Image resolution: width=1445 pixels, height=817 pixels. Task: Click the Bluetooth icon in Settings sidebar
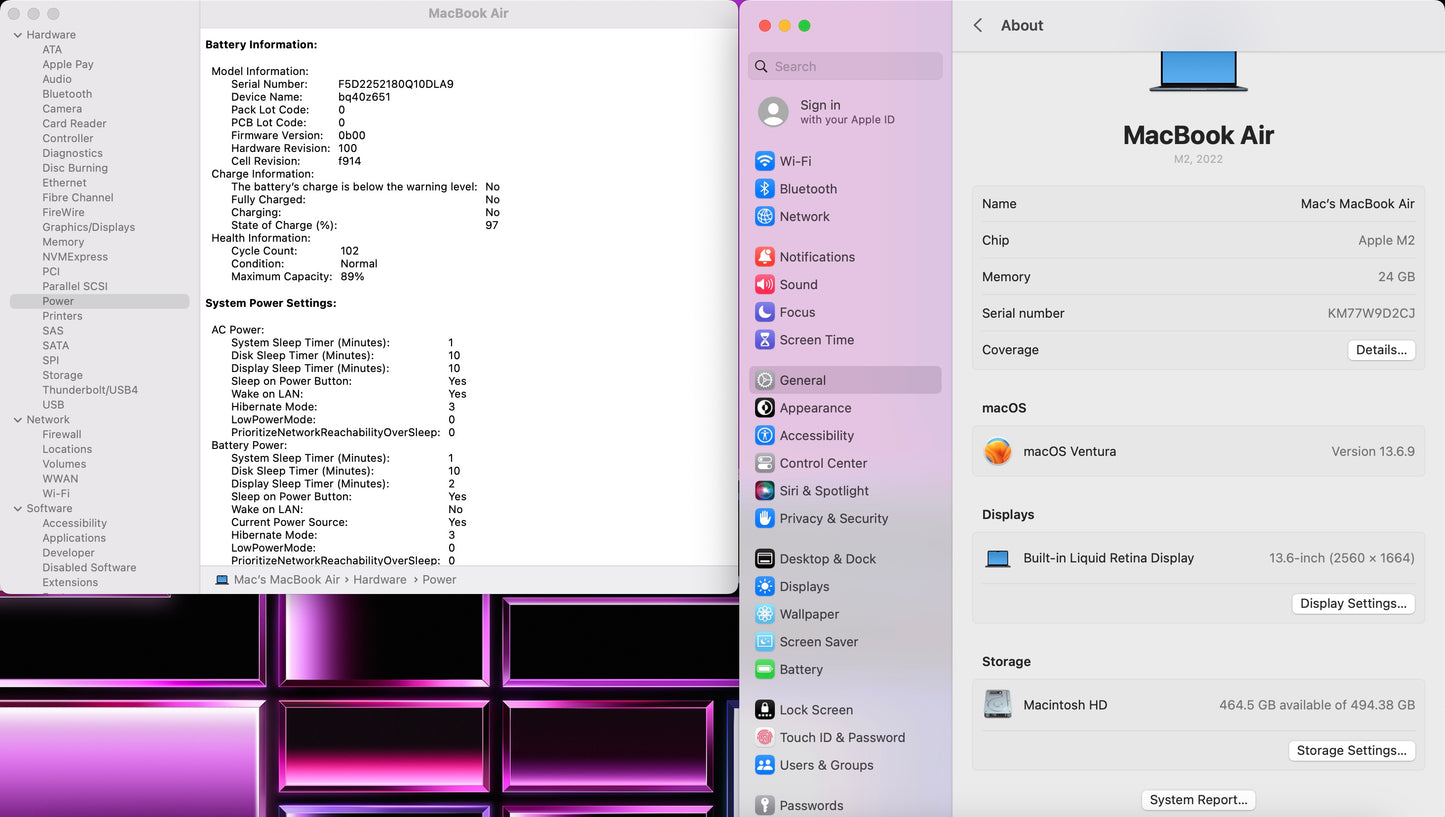[765, 189]
